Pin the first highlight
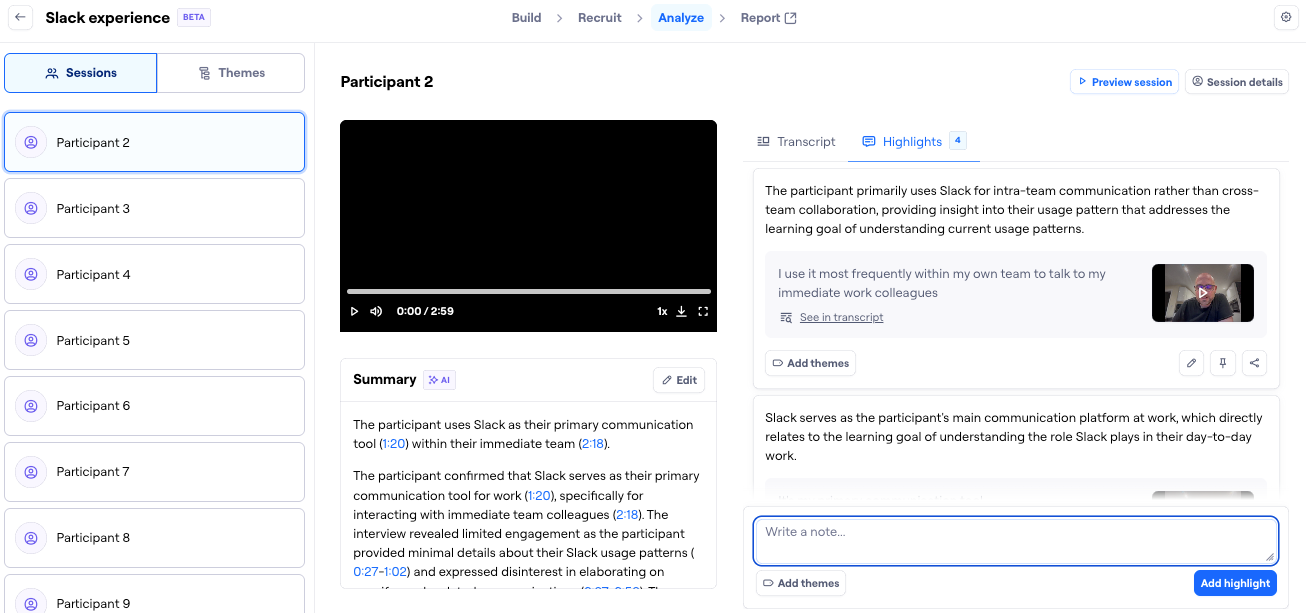Screen dimensions: 1306x613 (1222, 363)
